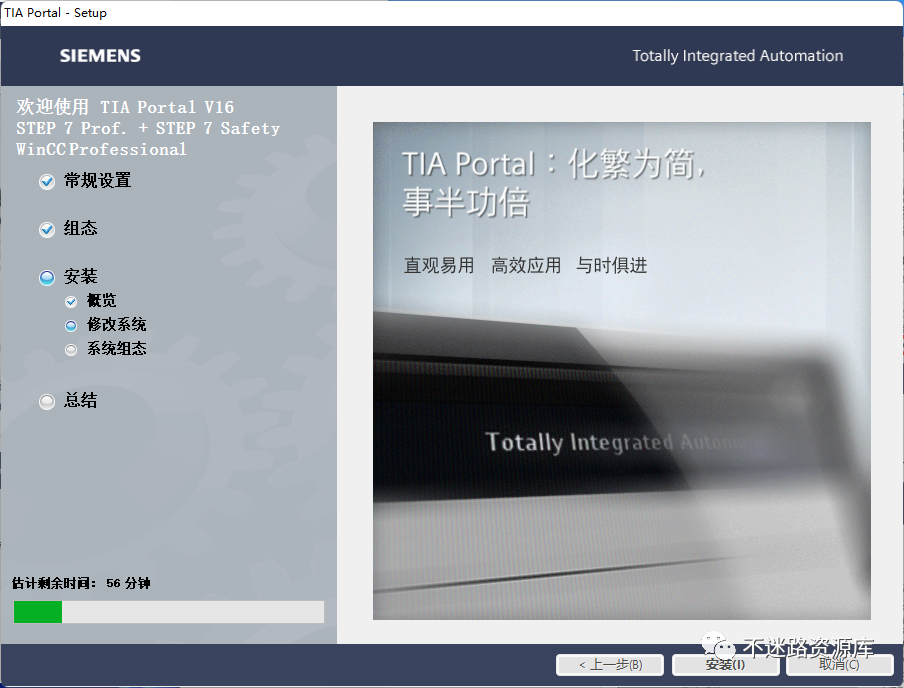The image size is (904, 688).
Task: Open the 安装 step label
Action: tap(80, 276)
